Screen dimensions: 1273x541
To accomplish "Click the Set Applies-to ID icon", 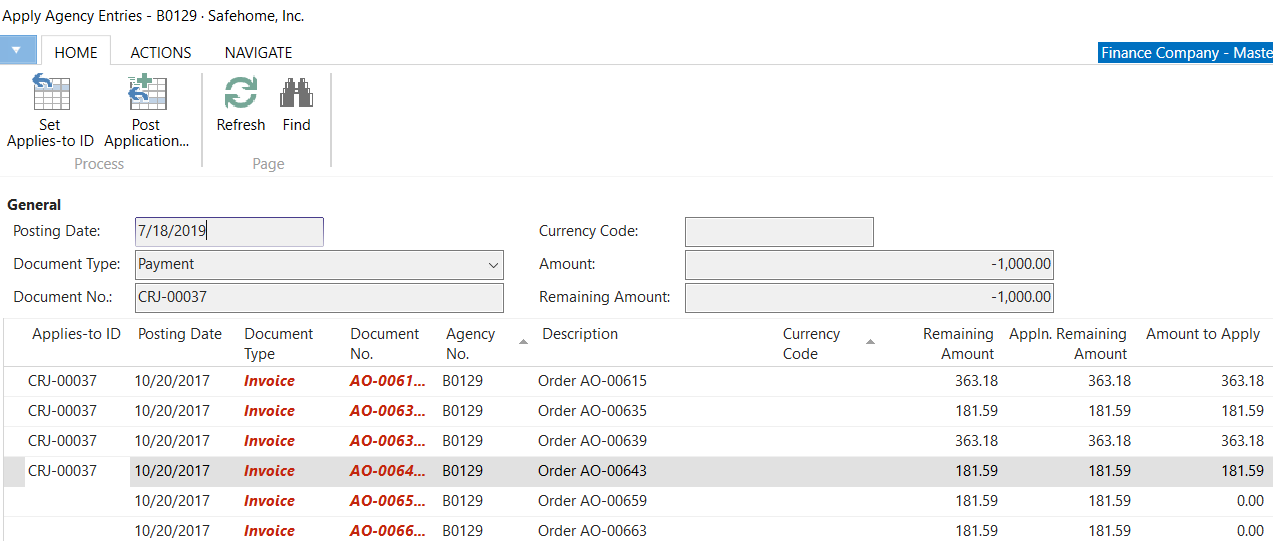I will (50, 94).
